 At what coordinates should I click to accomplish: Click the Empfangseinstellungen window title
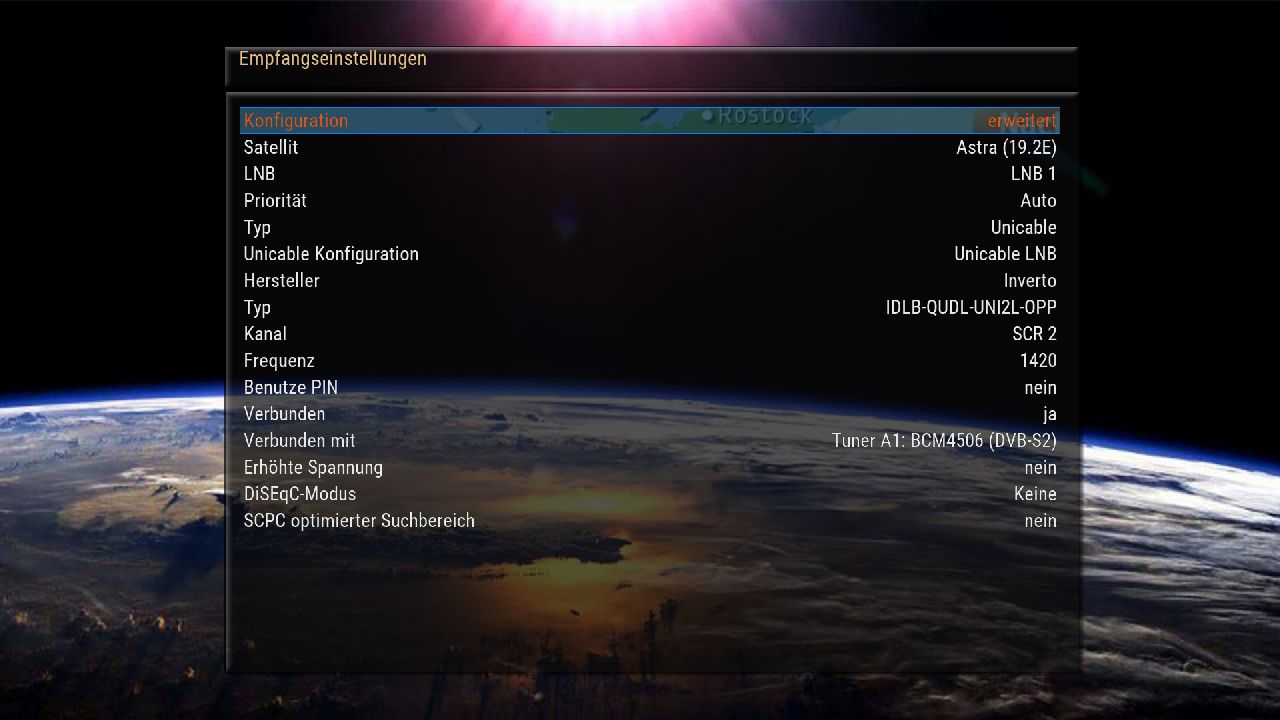point(332,59)
